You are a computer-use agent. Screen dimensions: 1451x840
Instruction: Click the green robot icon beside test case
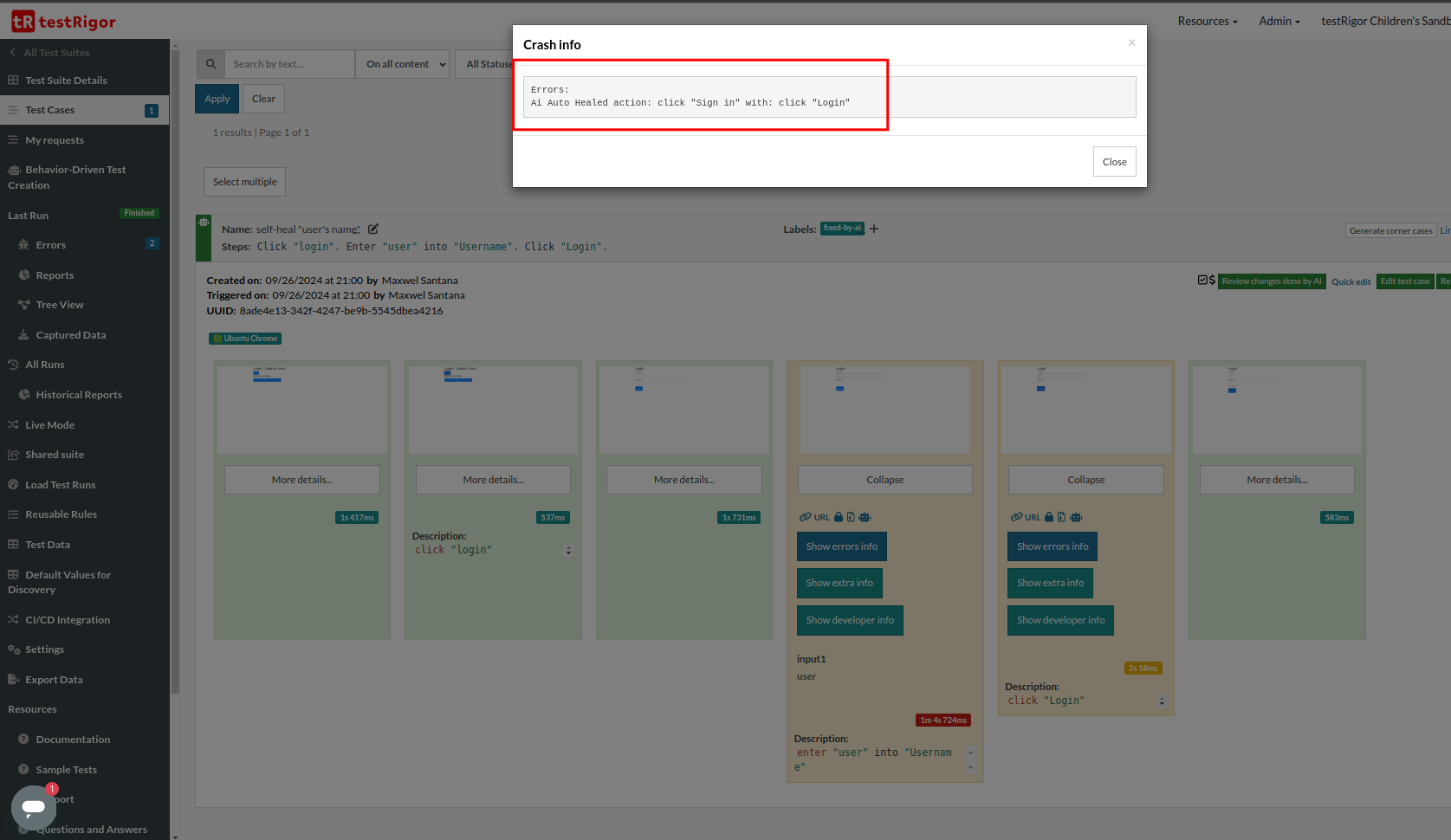coord(204,223)
